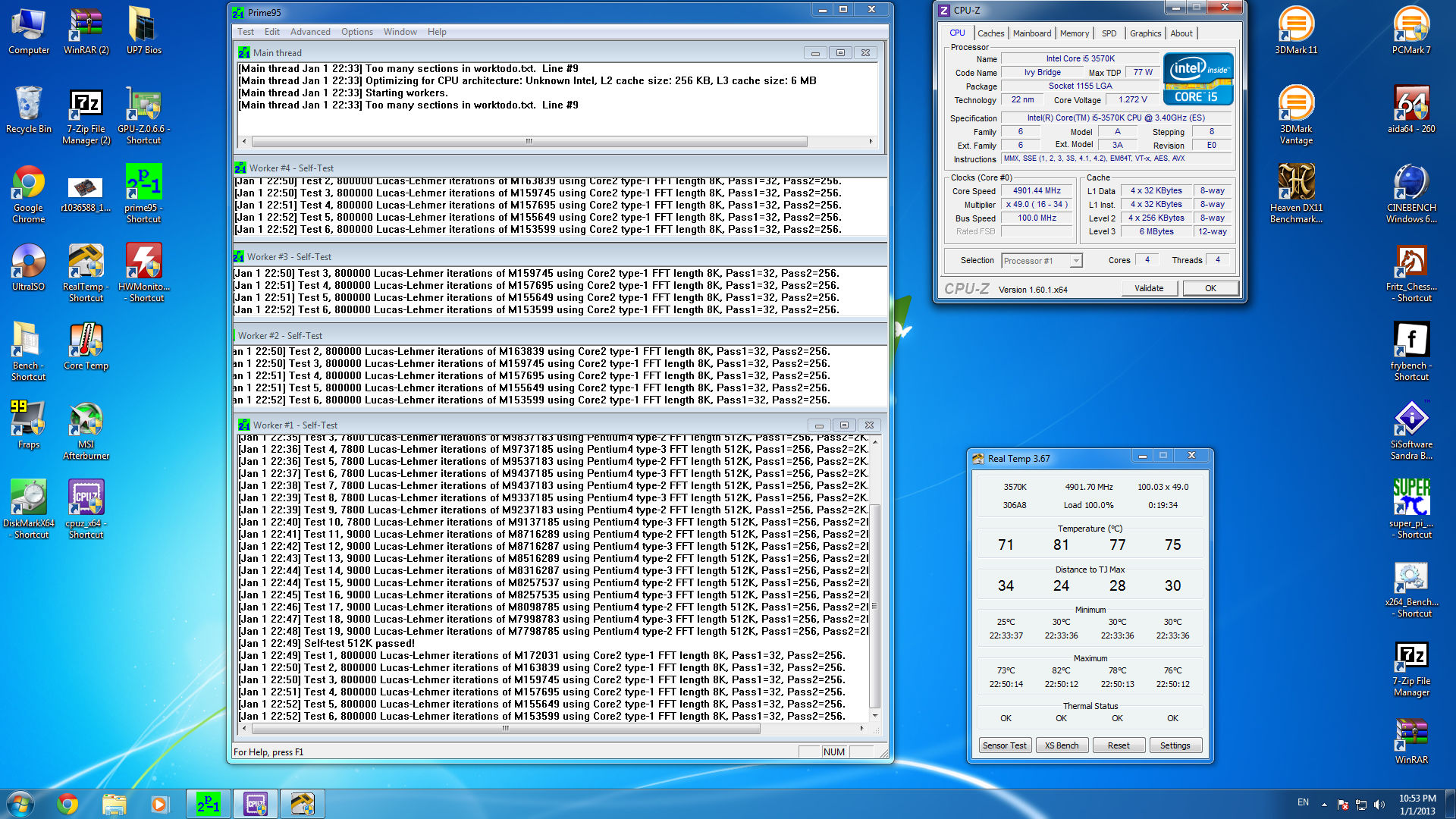Open WinRAR (2) desktop shortcut

86,32
